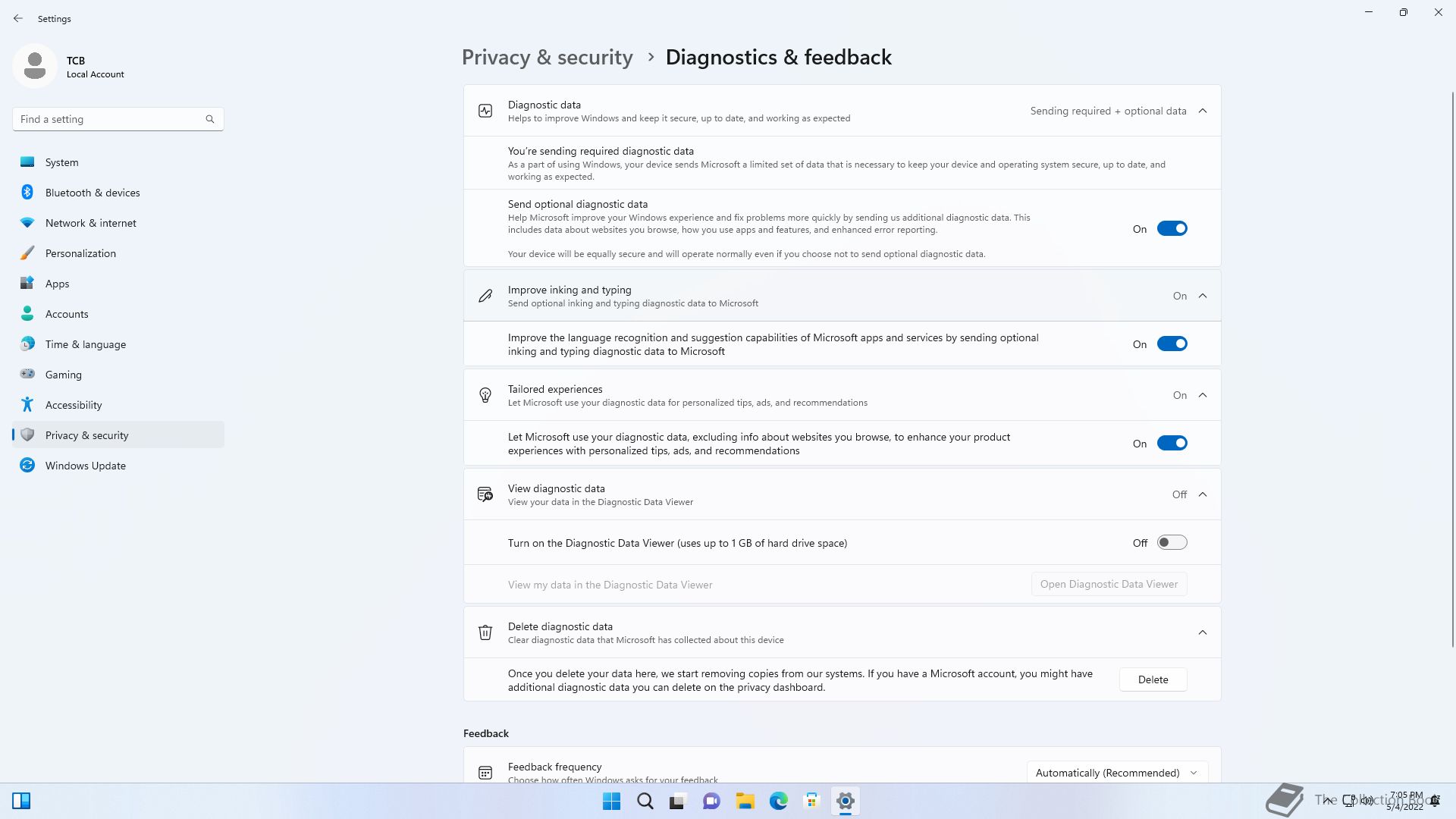Click in the Find a setting field
This screenshot has height=819, width=1456.
coord(118,119)
